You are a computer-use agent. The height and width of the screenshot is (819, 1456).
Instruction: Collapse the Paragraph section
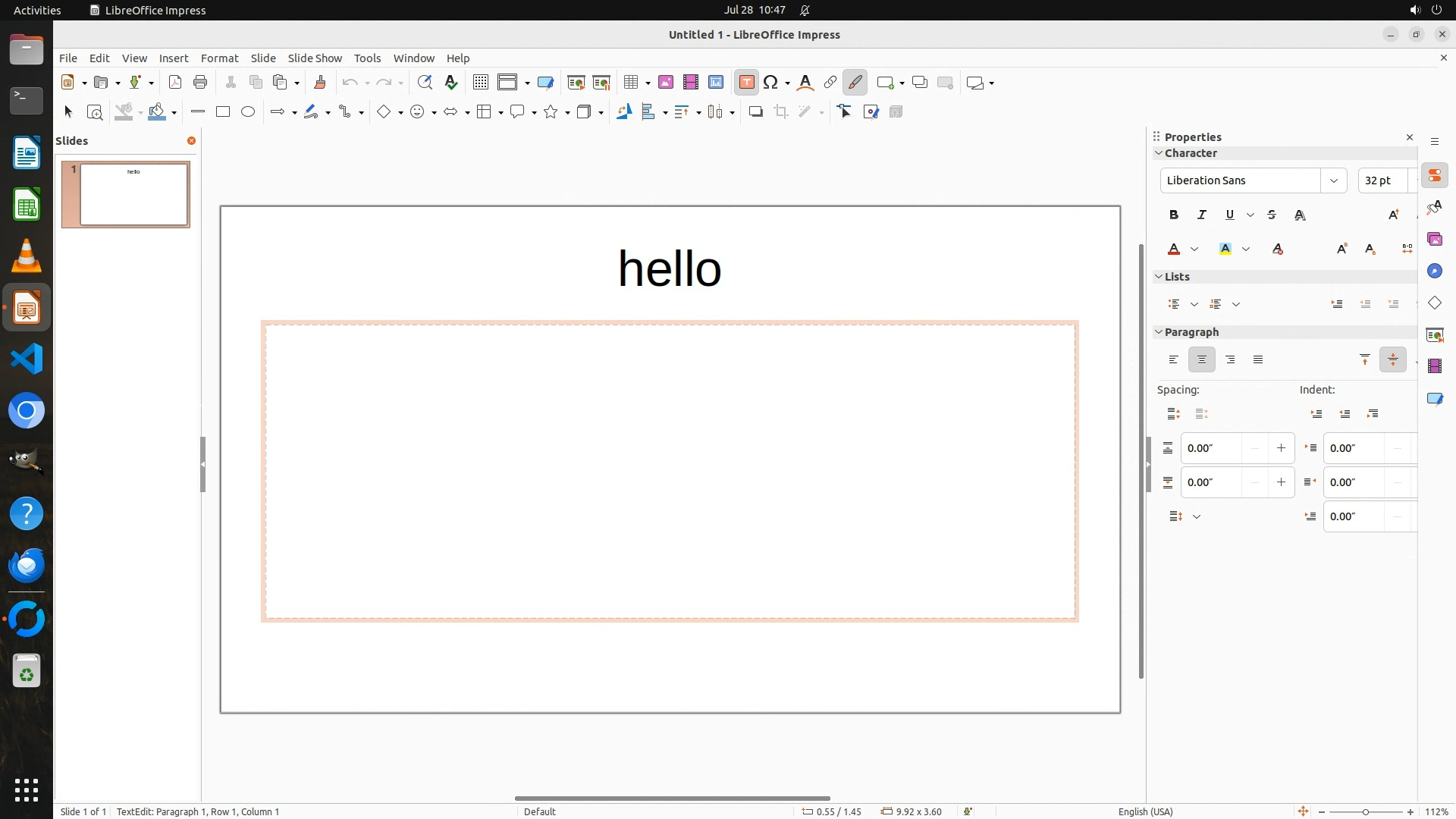coord(1159,332)
